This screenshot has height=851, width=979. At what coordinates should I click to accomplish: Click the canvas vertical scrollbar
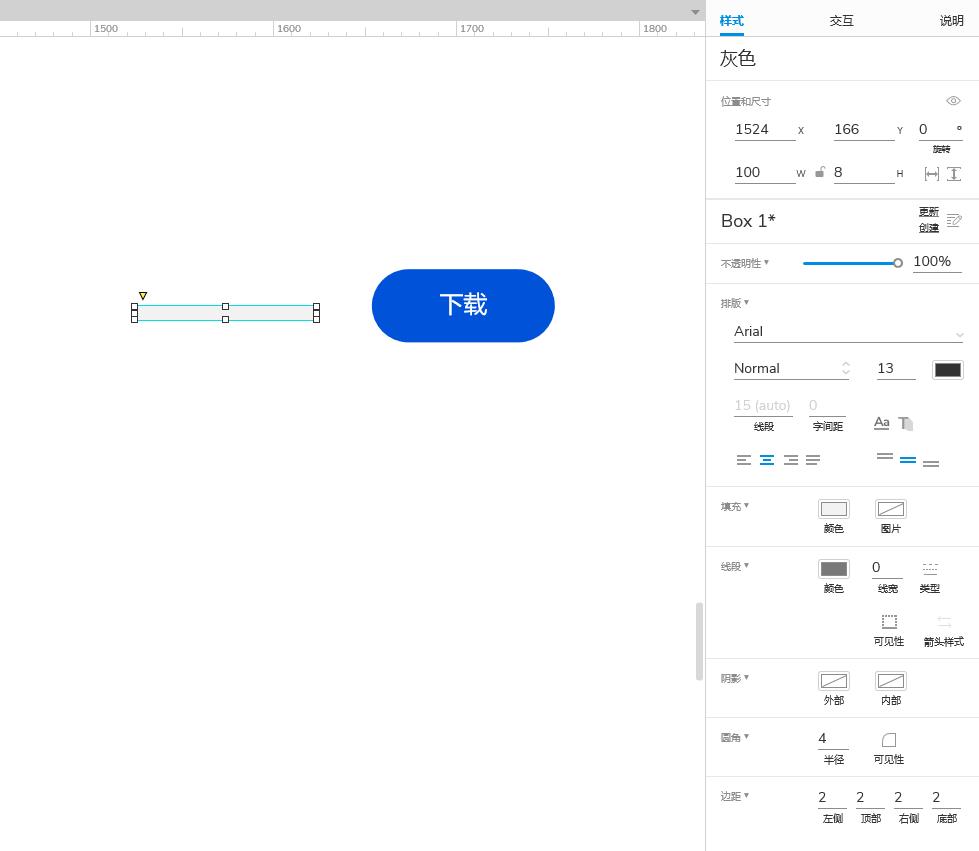(x=699, y=641)
